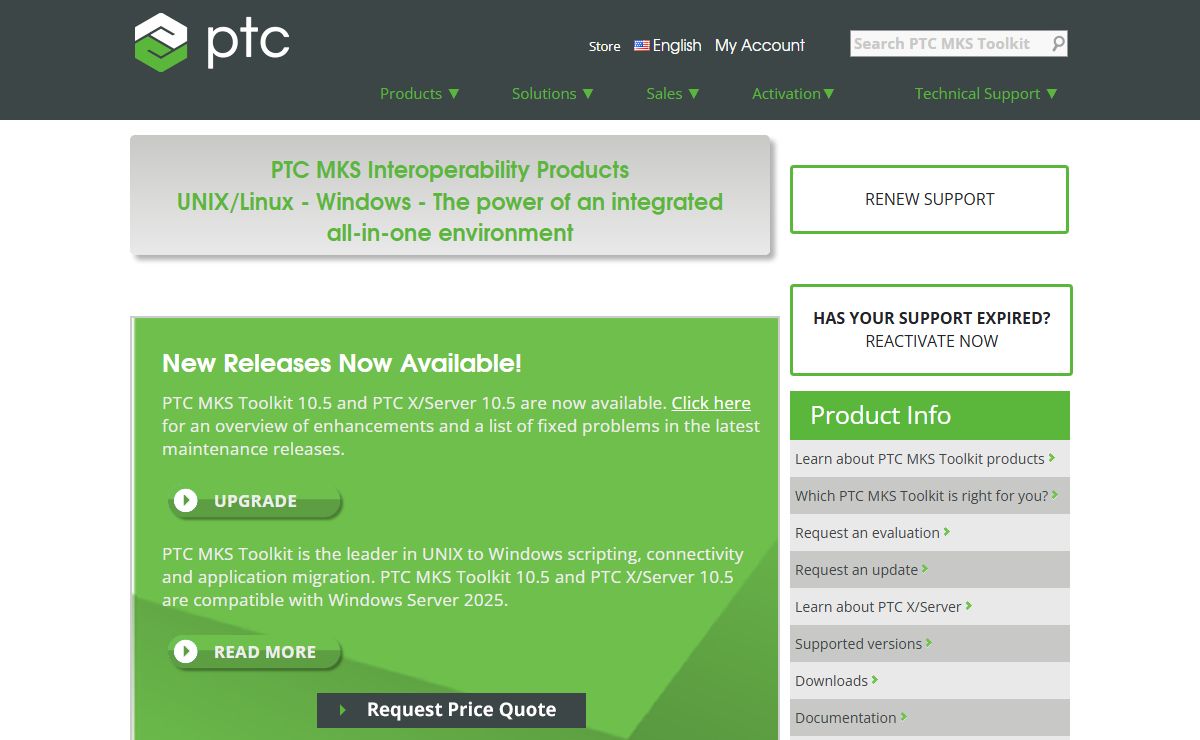Click 'New Releases Now Available!' heading
The image size is (1200, 740).
(x=342, y=363)
